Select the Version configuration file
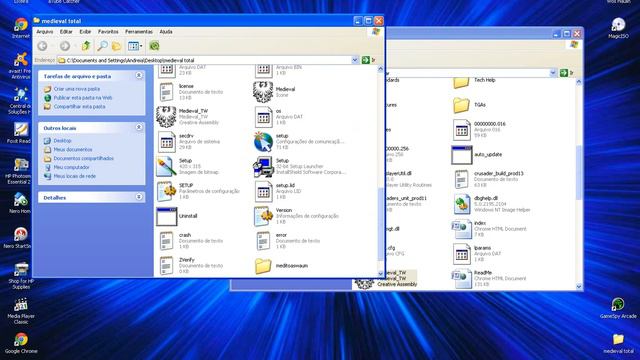The width and height of the screenshot is (640, 360). click(296, 216)
